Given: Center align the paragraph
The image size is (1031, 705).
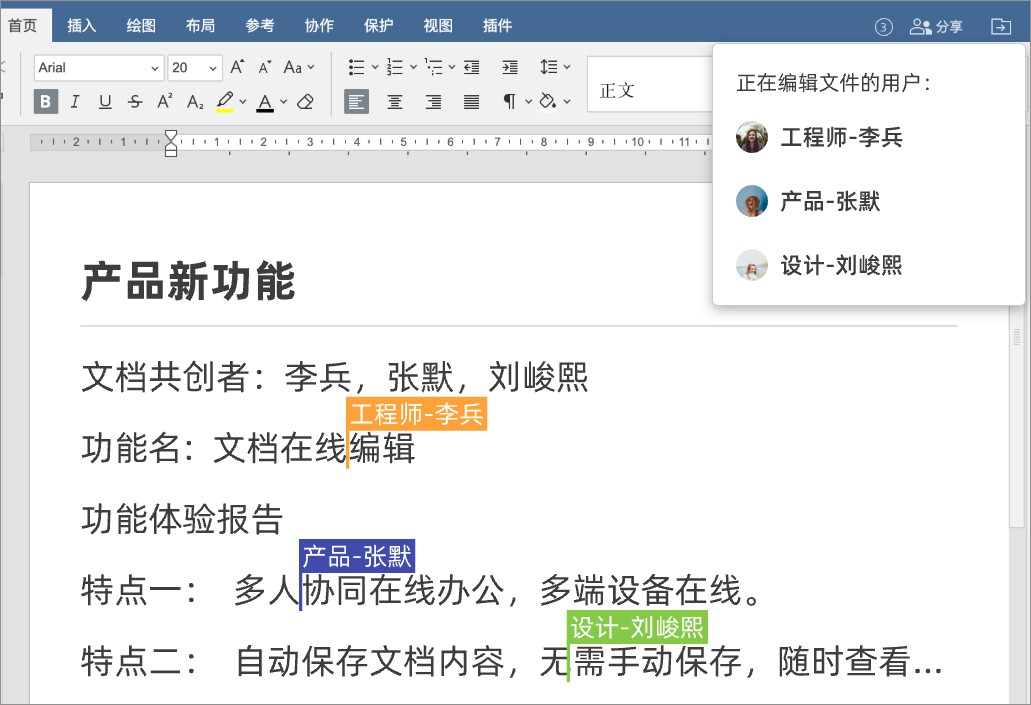Looking at the screenshot, I should 395,101.
